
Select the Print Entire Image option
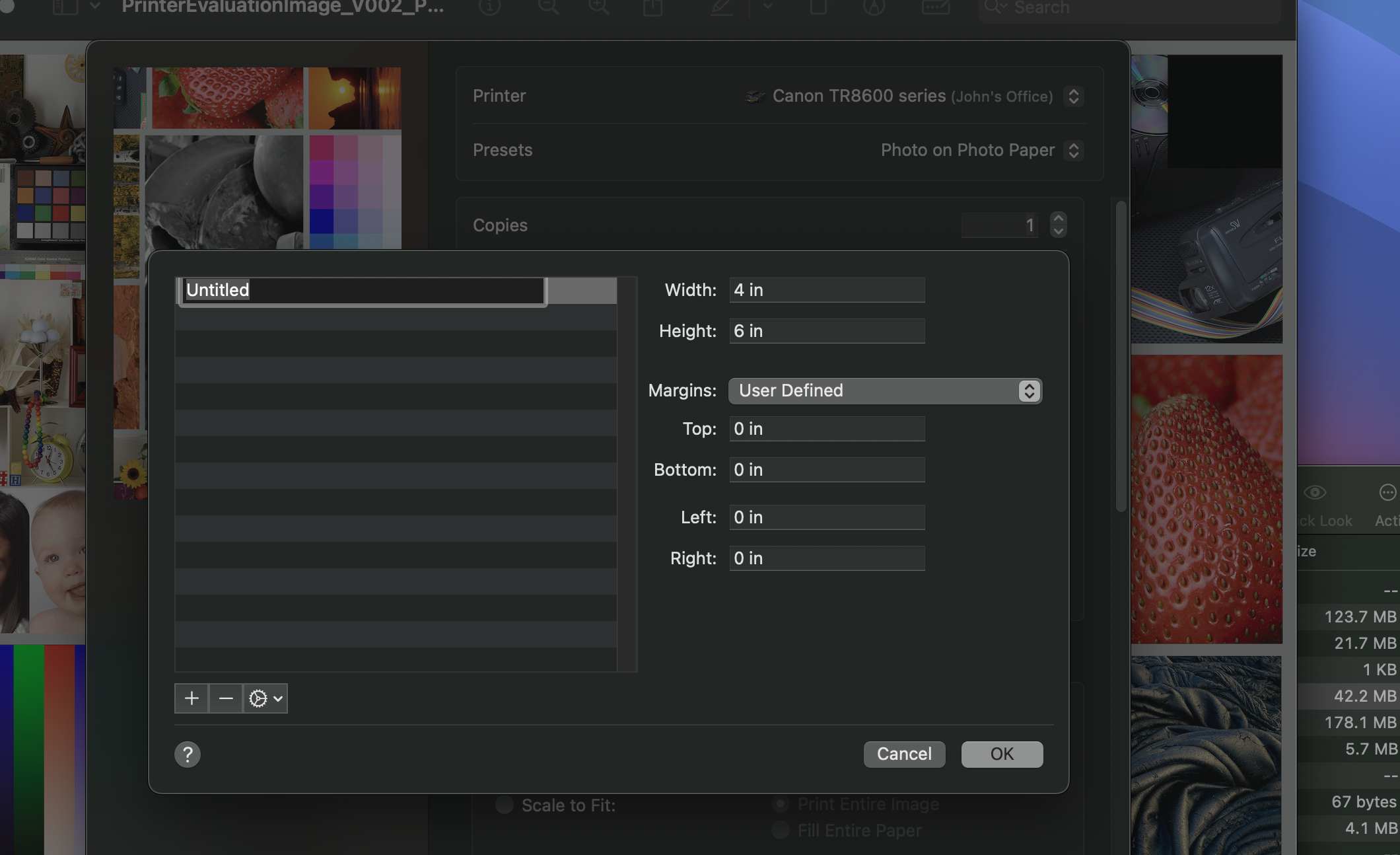pyautogui.click(x=781, y=804)
